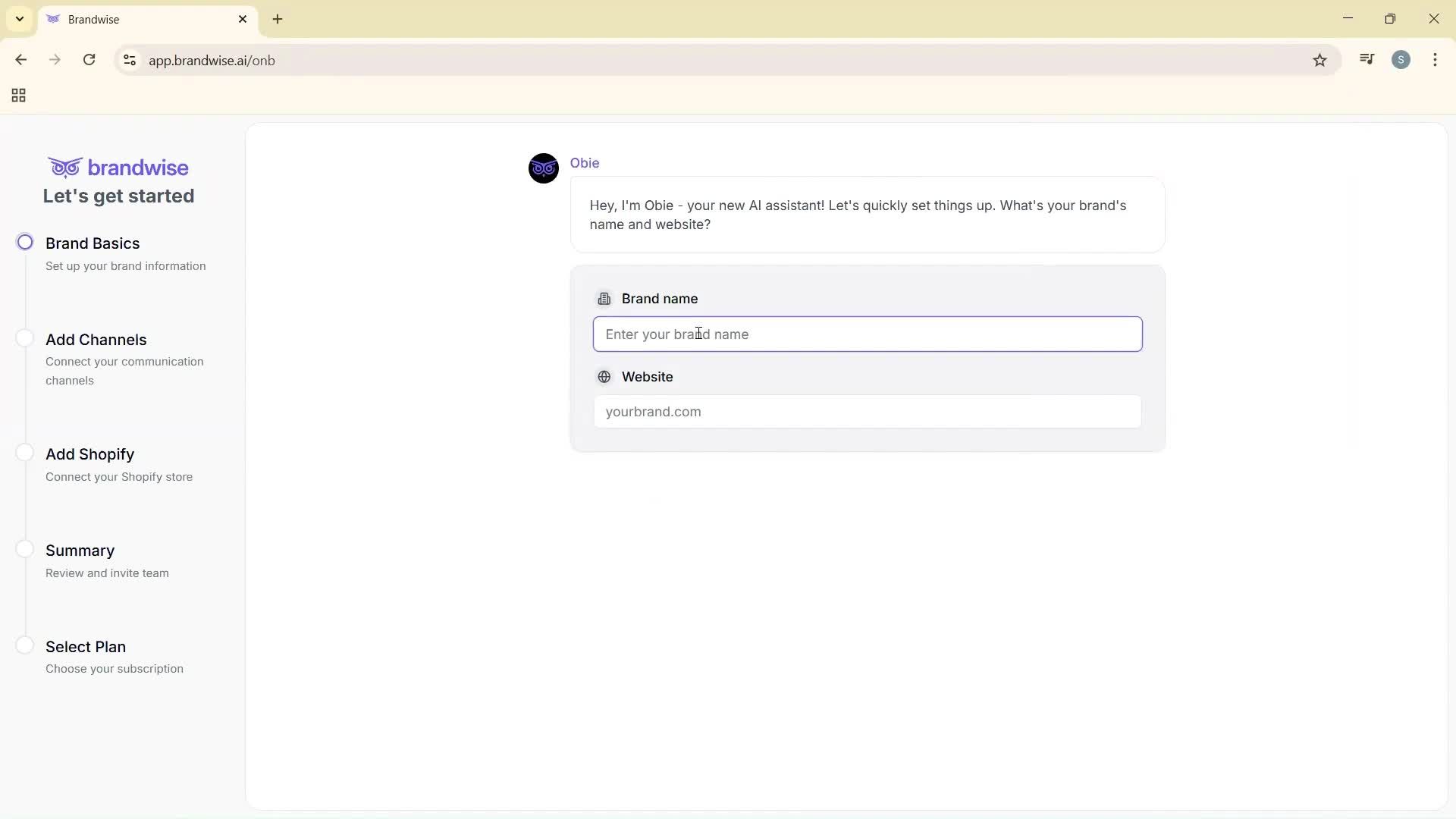Click the Website globe icon
This screenshot has height=819, width=1456.
point(604,376)
